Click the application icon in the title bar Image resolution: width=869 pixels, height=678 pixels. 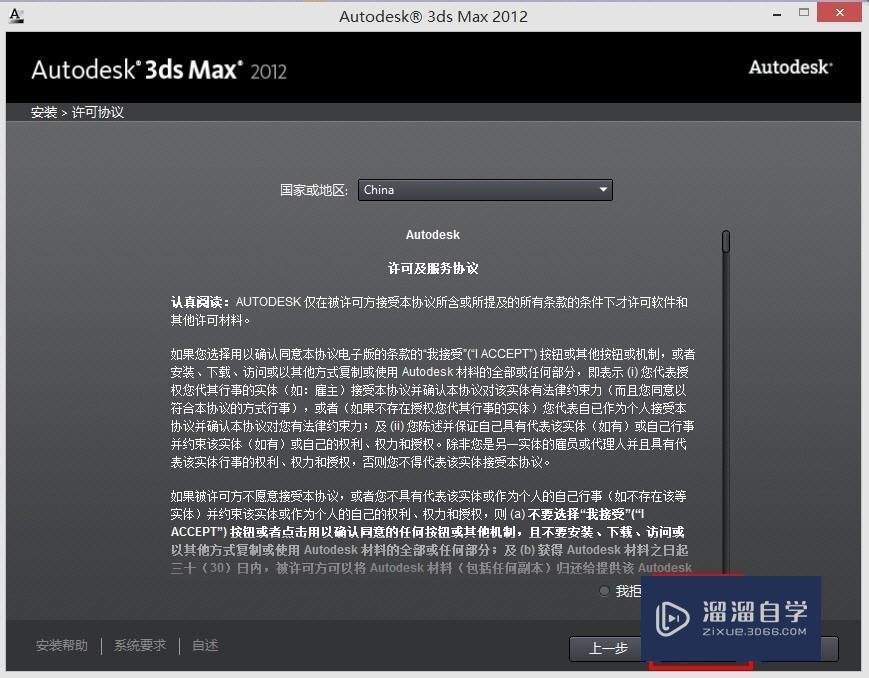point(16,14)
